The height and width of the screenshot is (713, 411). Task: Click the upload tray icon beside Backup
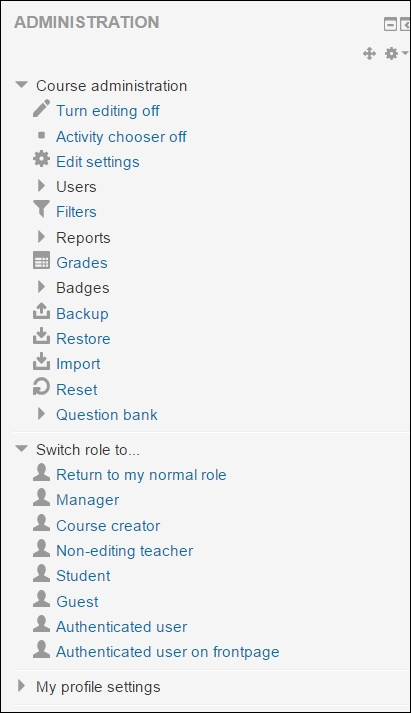pos(41,311)
